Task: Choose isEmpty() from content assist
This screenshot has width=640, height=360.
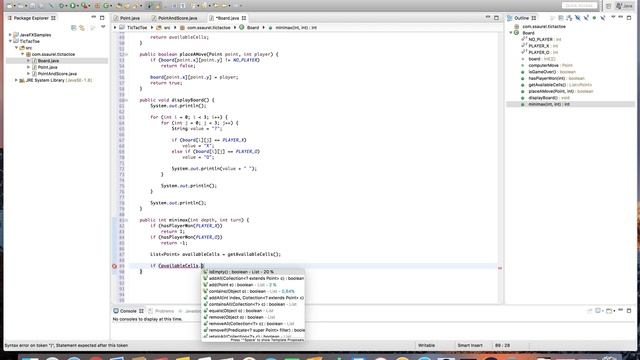Action: pos(253,272)
